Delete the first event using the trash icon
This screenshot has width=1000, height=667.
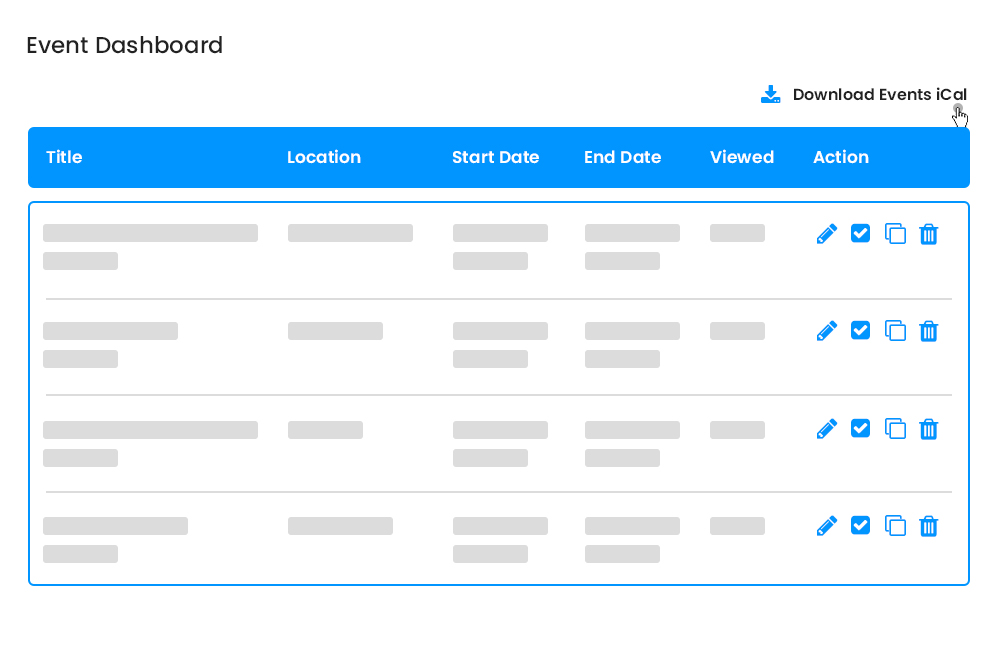click(x=929, y=233)
